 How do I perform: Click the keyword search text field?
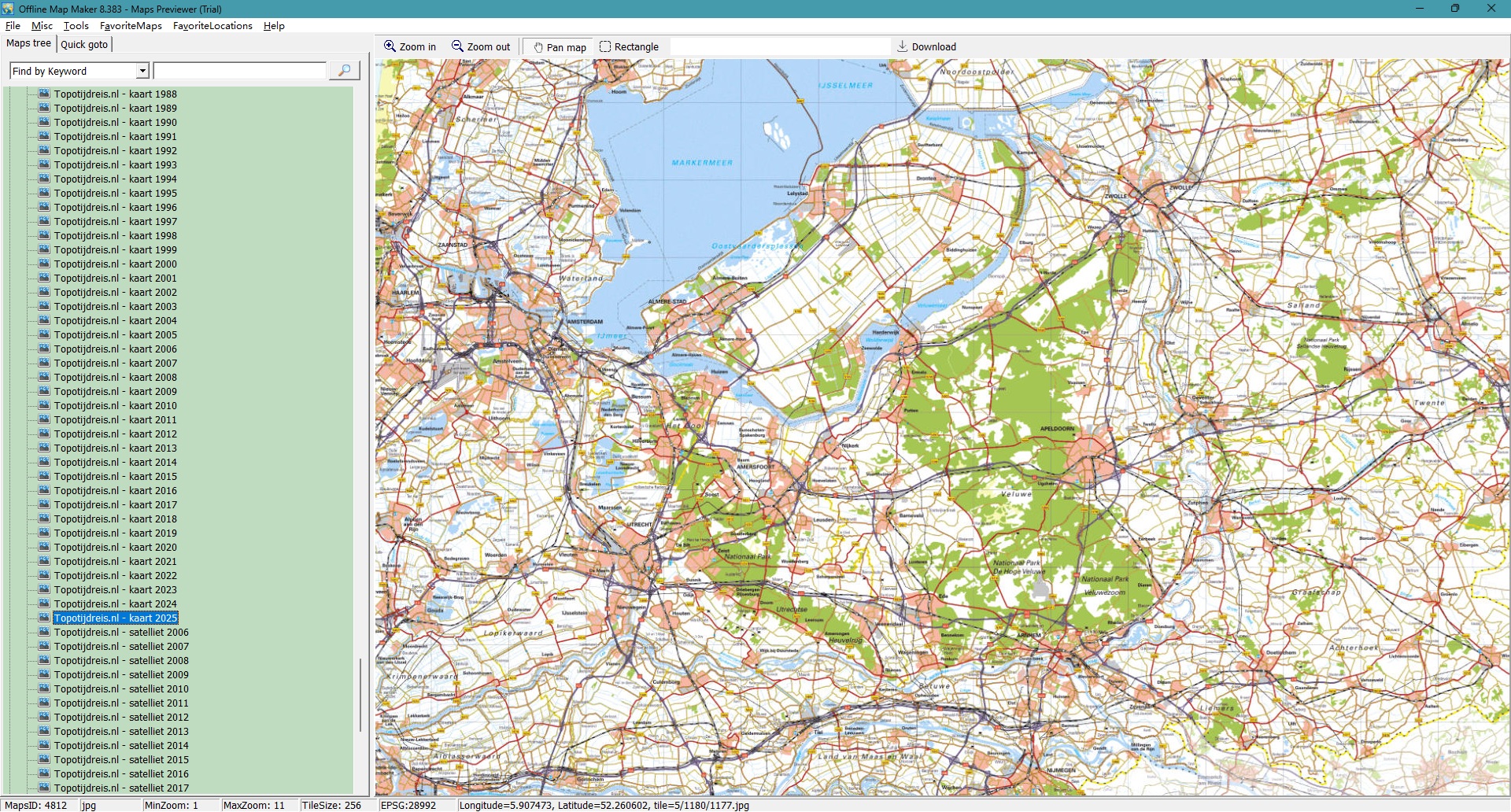tap(240, 71)
